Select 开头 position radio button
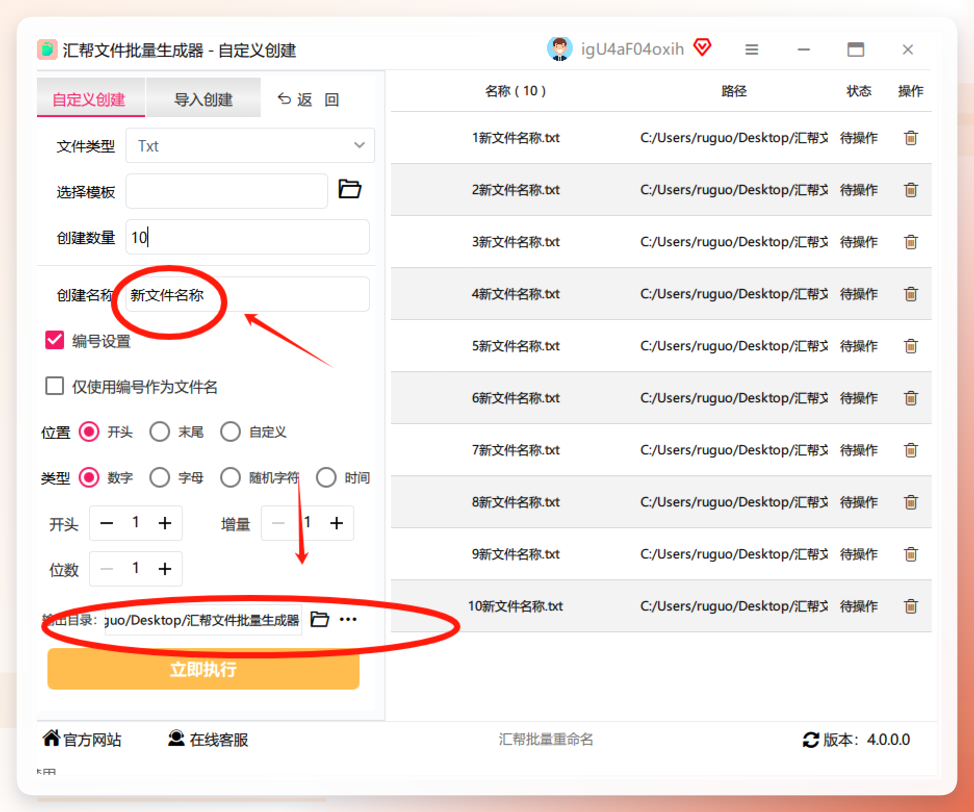Viewport: 974px width, 812px height. pyautogui.click(x=89, y=432)
